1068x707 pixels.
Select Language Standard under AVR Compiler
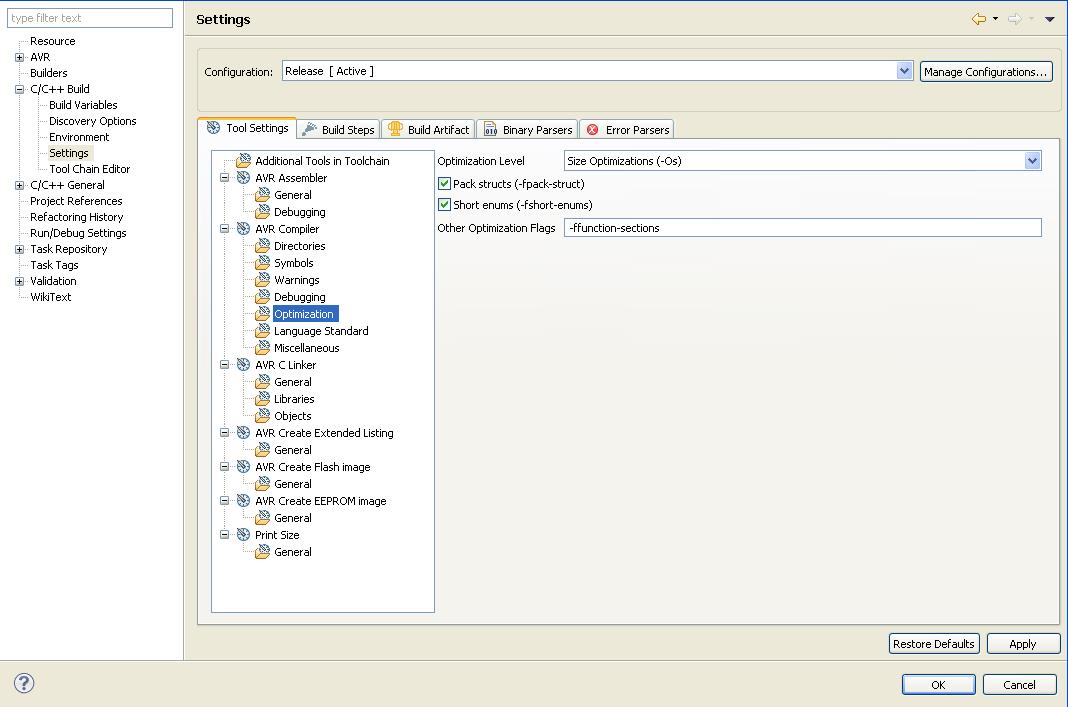click(x=321, y=331)
